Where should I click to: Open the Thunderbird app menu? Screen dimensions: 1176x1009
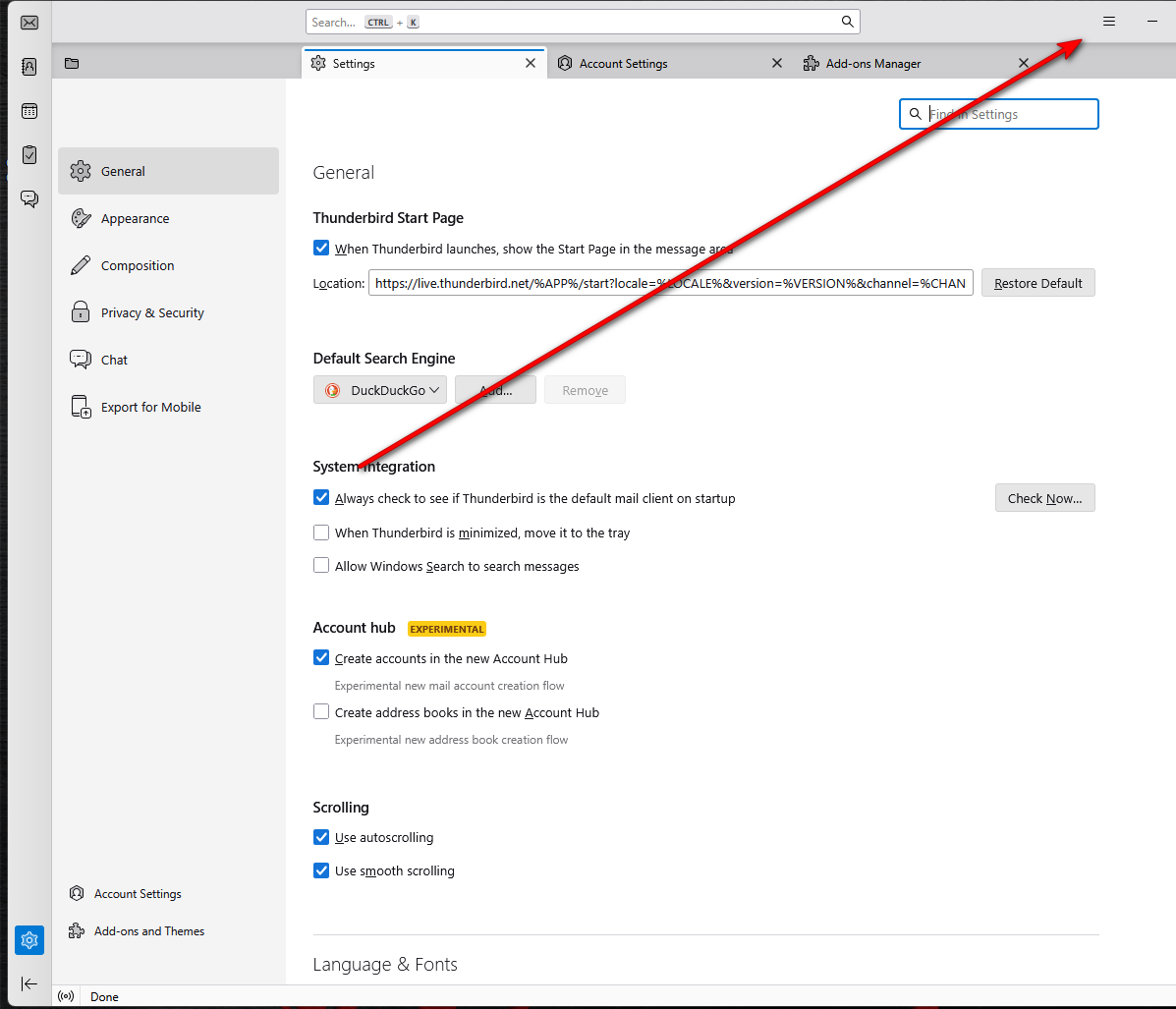pos(1109,22)
